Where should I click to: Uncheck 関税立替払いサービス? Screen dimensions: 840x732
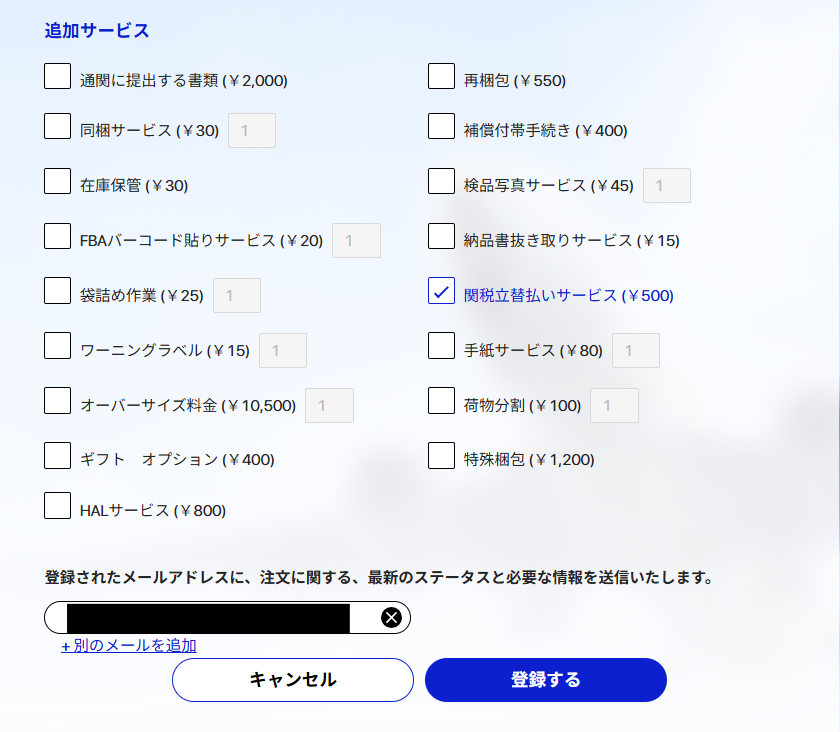[x=441, y=290]
